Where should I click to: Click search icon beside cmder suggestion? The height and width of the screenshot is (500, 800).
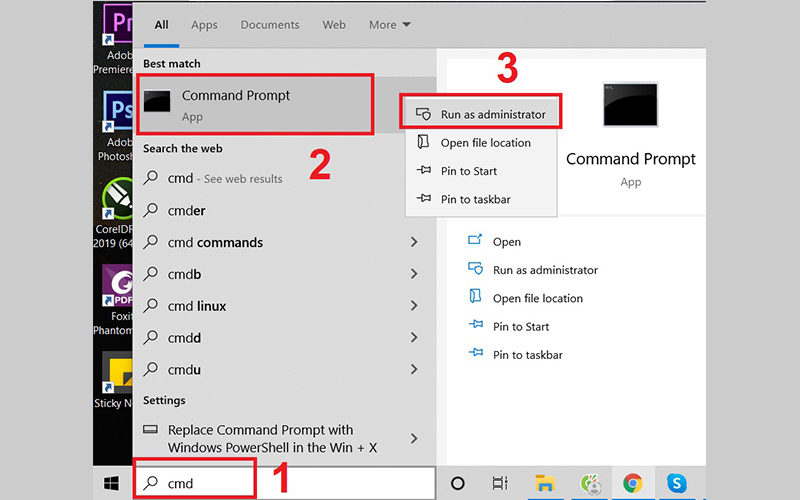pos(151,210)
